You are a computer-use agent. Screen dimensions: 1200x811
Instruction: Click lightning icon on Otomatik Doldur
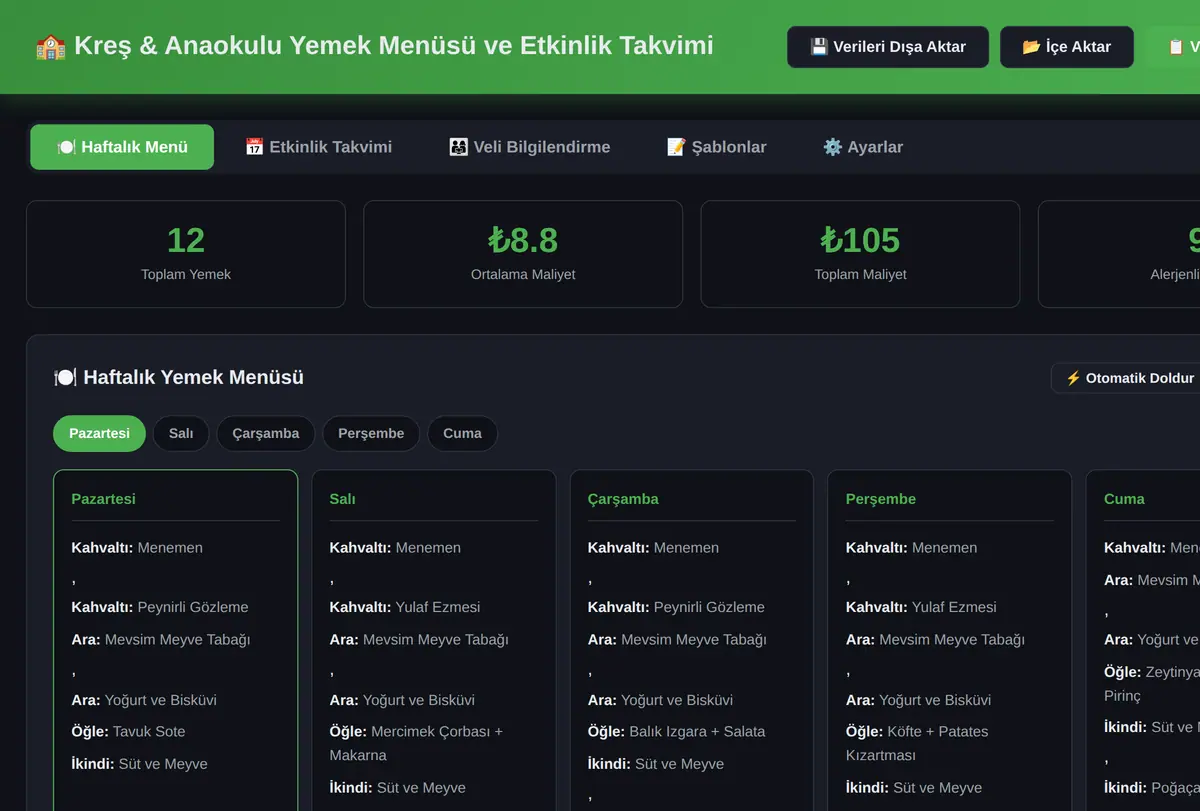coord(1073,378)
